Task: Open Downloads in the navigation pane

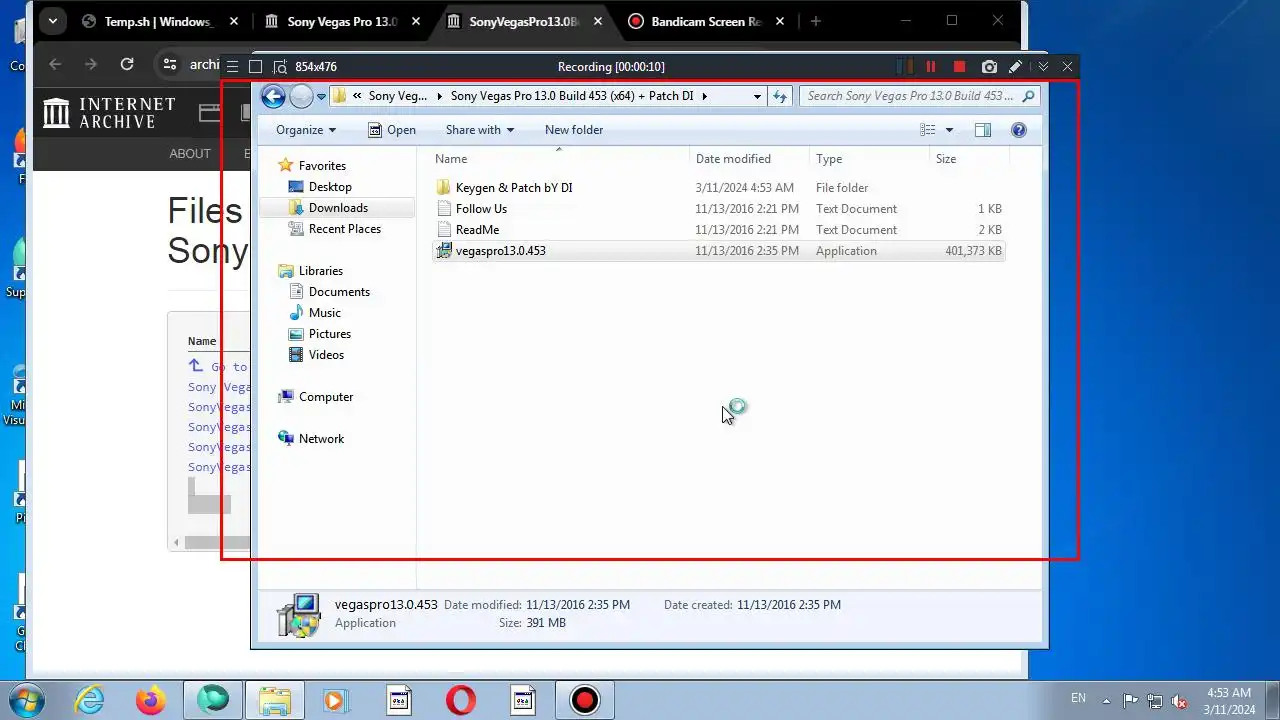Action: tap(338, 208)
